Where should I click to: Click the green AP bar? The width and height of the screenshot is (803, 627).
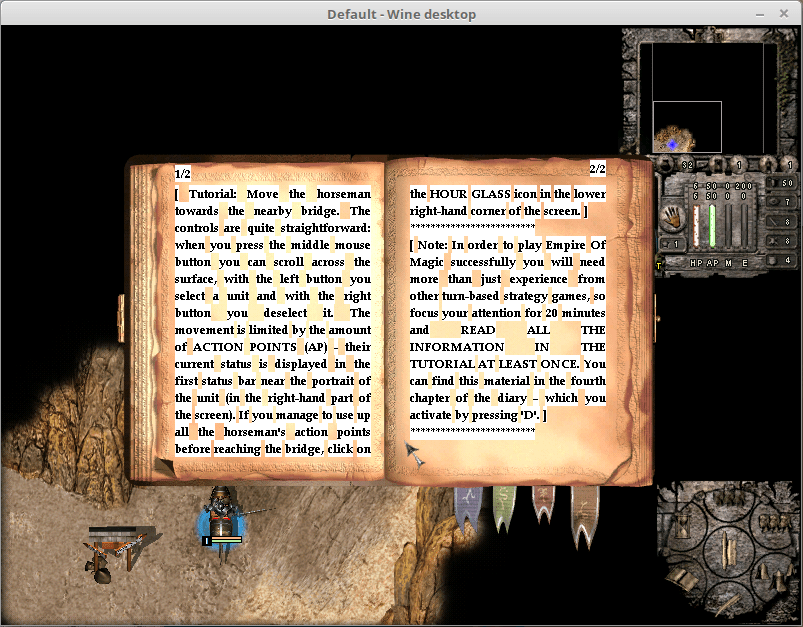[712, 226]
